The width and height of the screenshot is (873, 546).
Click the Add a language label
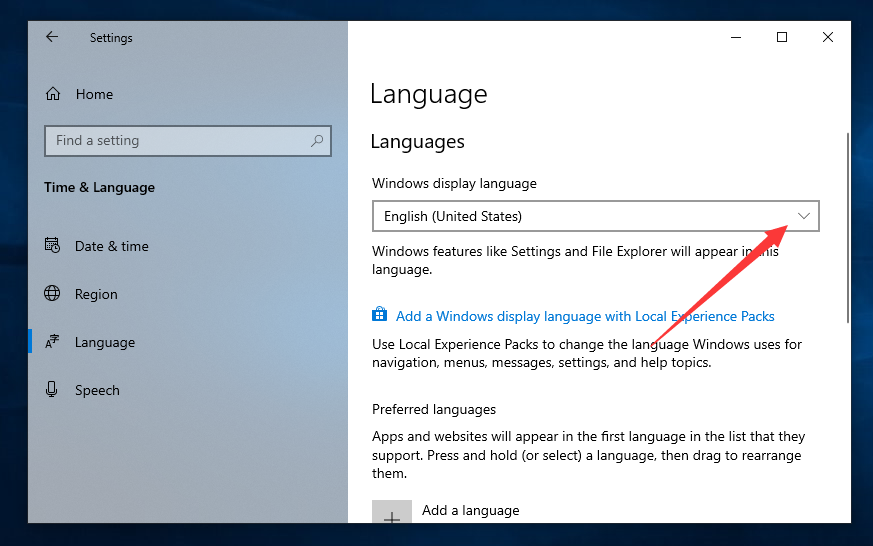point(470,510)
